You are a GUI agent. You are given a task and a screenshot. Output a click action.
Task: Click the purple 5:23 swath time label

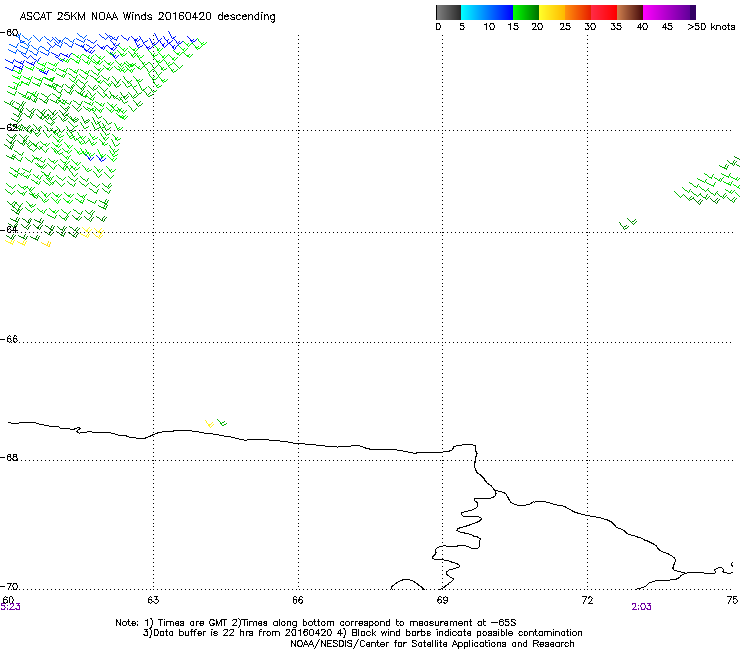(10, 607)
